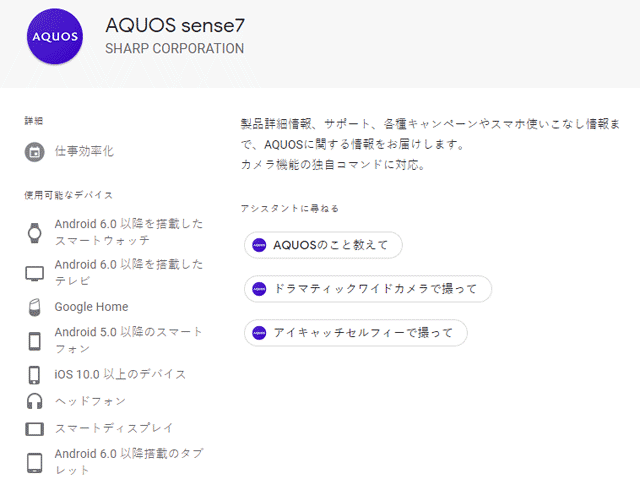640x501 pixels.
Task: Open the 仕事効率化 category link
Action: (84, 151)
